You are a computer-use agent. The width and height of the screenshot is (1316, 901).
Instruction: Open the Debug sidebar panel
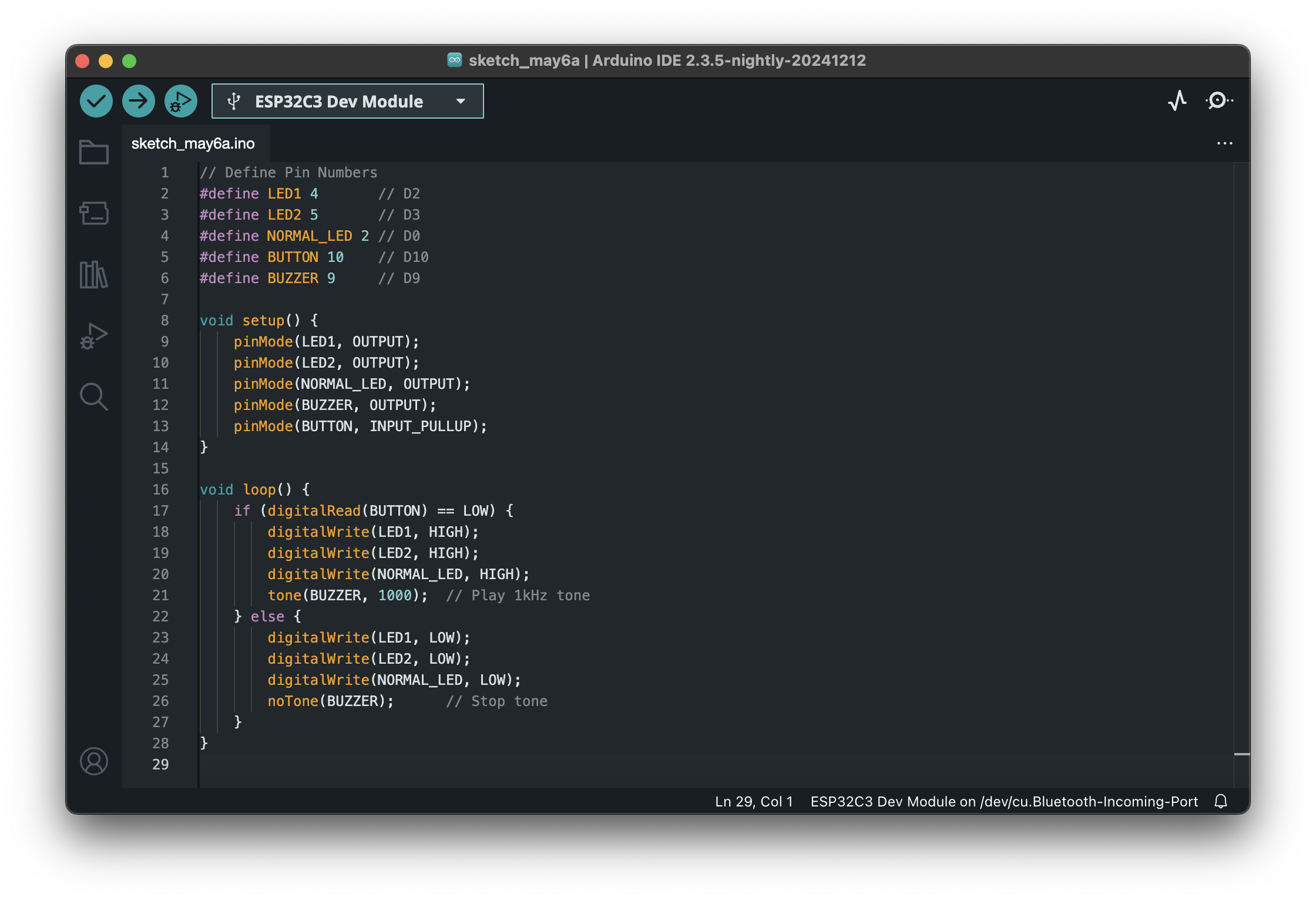tap(94, 336)
